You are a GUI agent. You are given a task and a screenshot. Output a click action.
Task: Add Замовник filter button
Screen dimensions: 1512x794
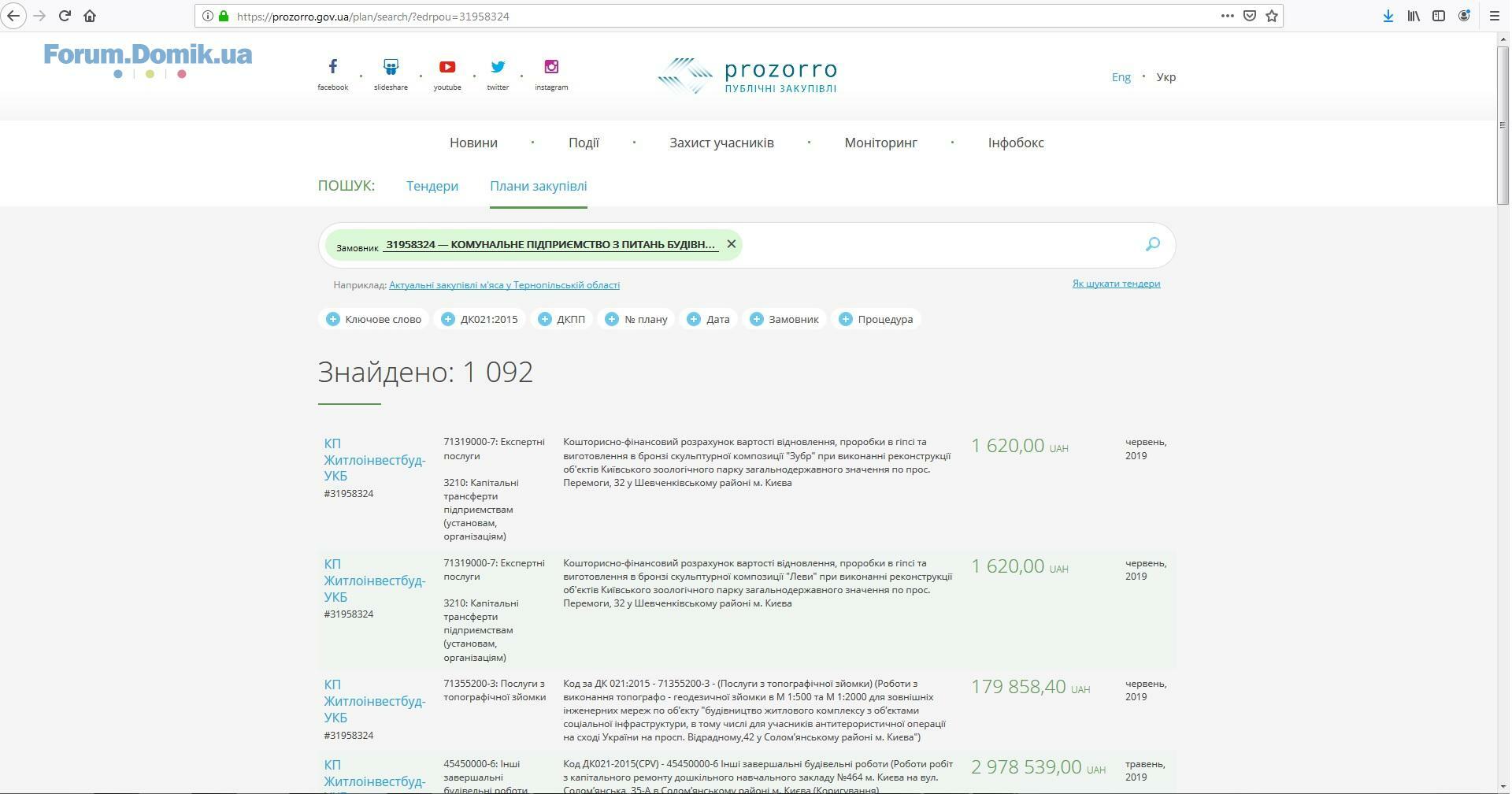784,319
